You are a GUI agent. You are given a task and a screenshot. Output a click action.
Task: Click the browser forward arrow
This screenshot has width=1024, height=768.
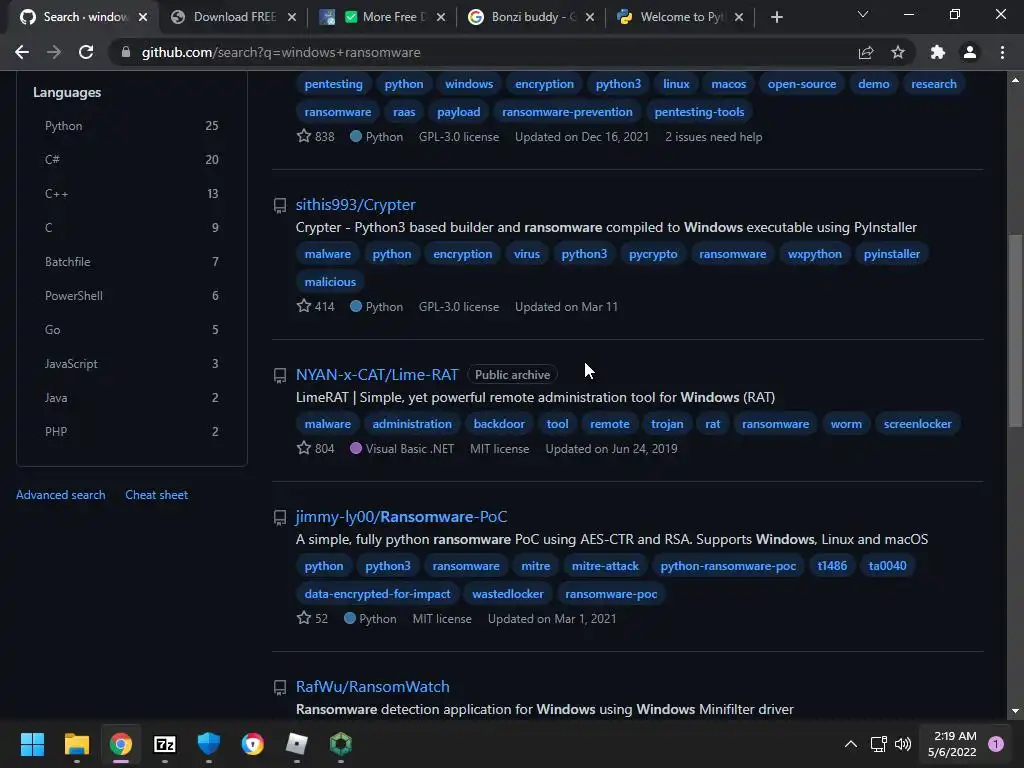[x=54, y=52]
